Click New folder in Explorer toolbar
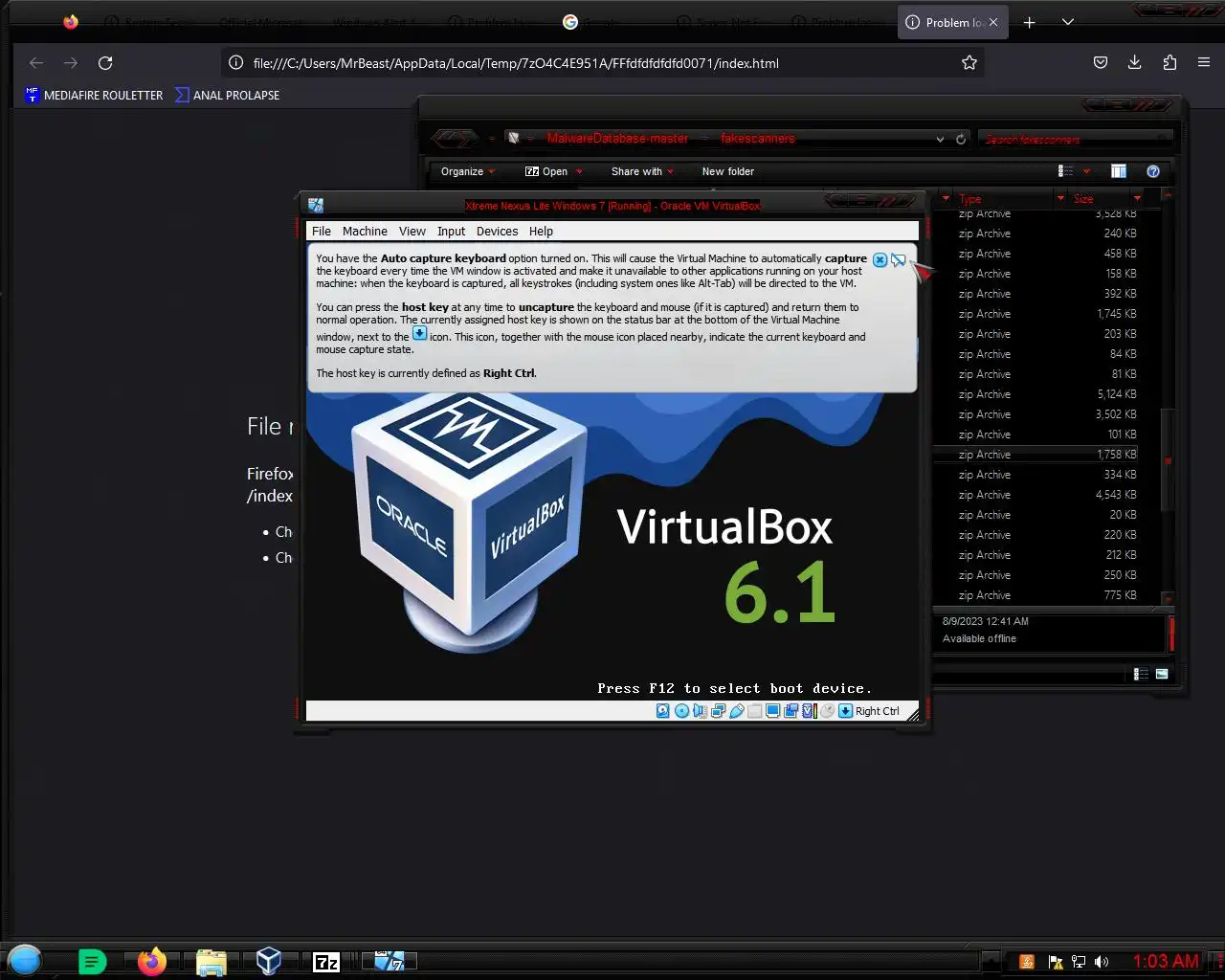The height and width of the screenshot is (980, 1225). tap(727, 171)
